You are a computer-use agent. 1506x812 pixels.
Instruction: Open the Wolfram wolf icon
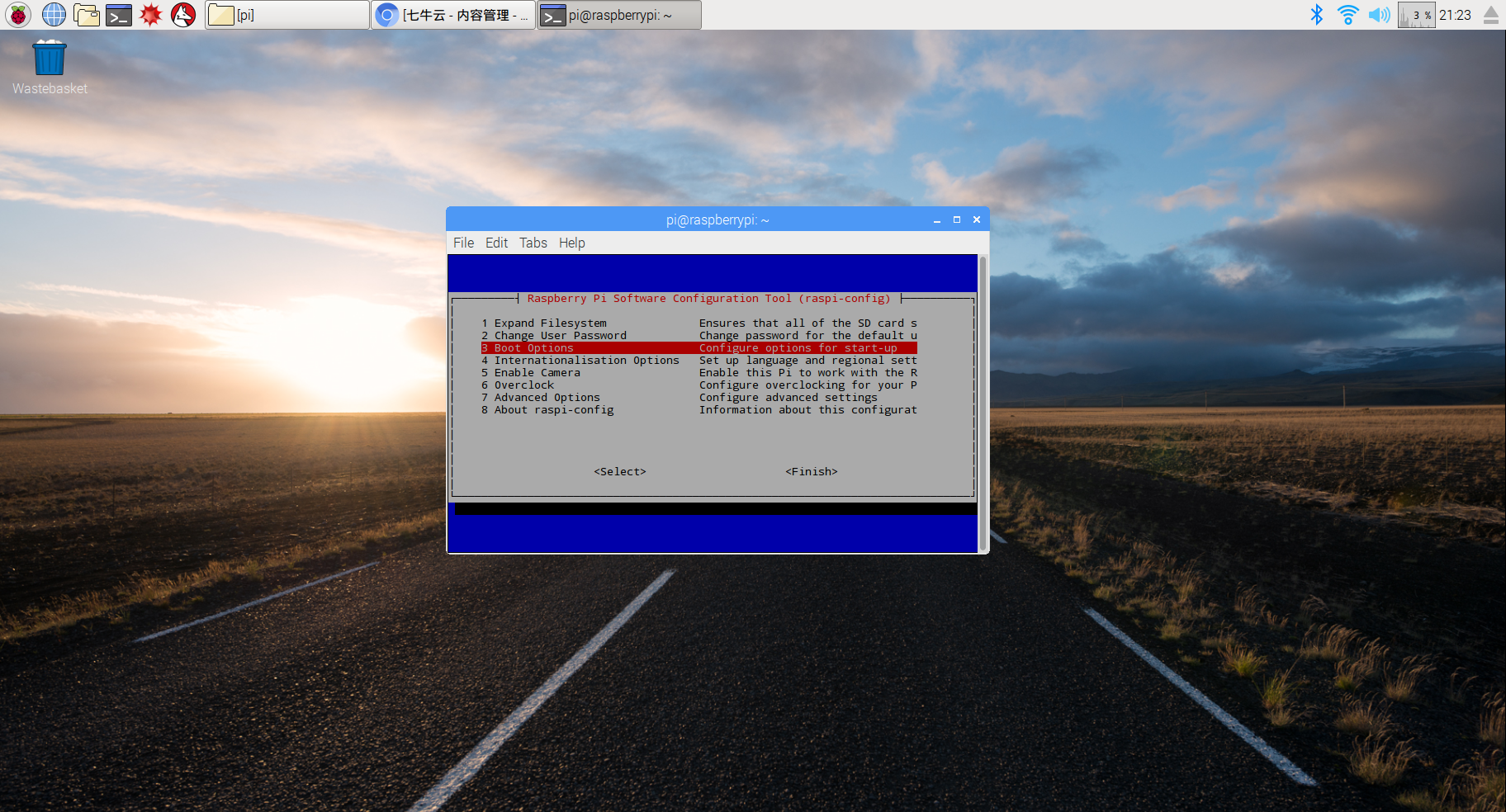click(x=183, y=15)
